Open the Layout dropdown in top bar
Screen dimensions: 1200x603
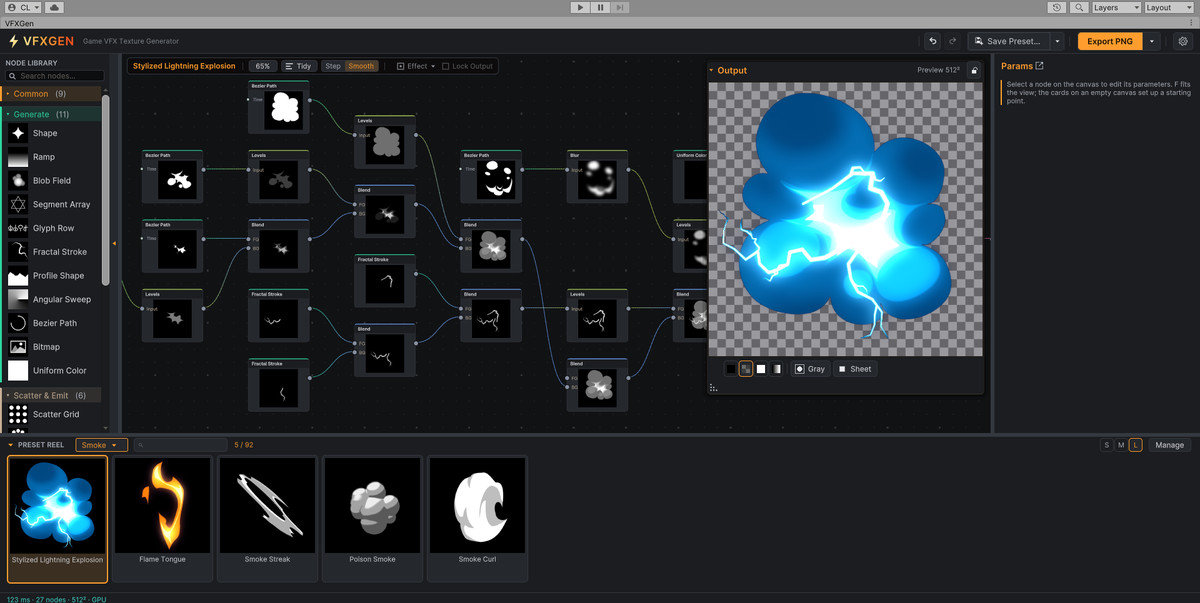pyautogui.click(x=1170, y=7)
